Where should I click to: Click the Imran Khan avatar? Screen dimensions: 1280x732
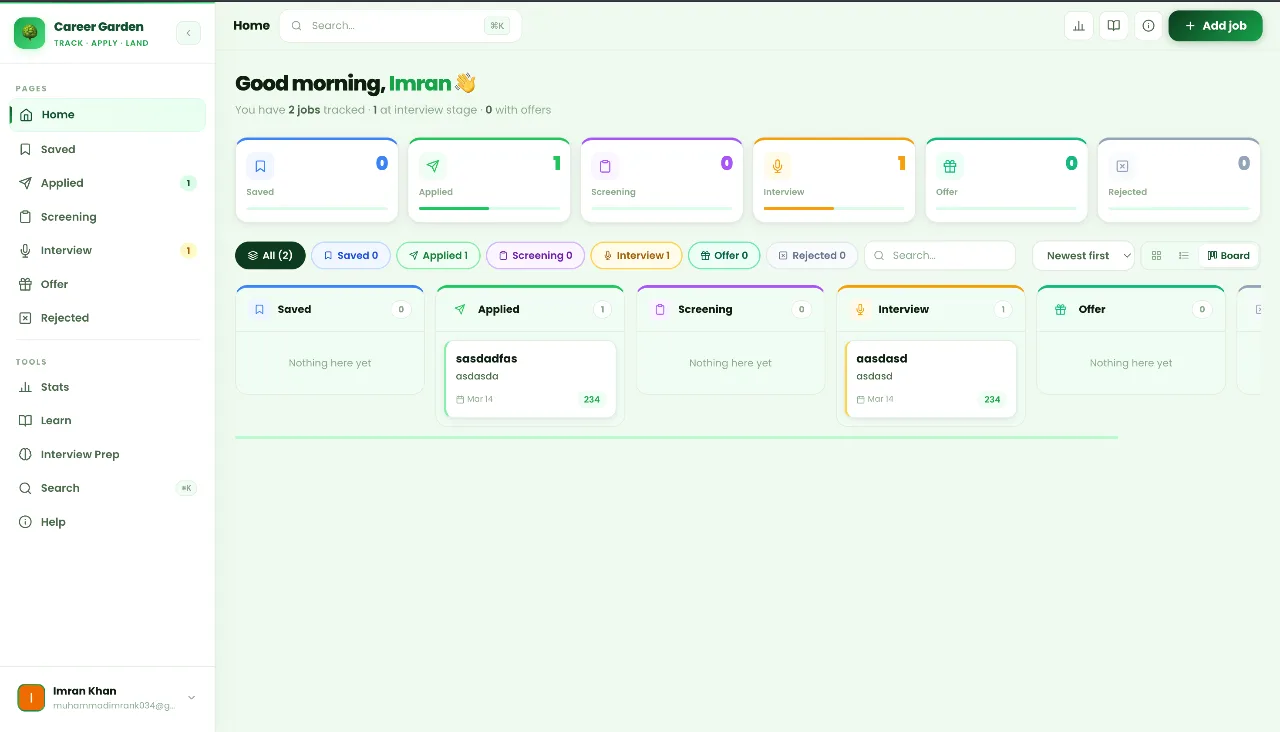pos(31,698)
